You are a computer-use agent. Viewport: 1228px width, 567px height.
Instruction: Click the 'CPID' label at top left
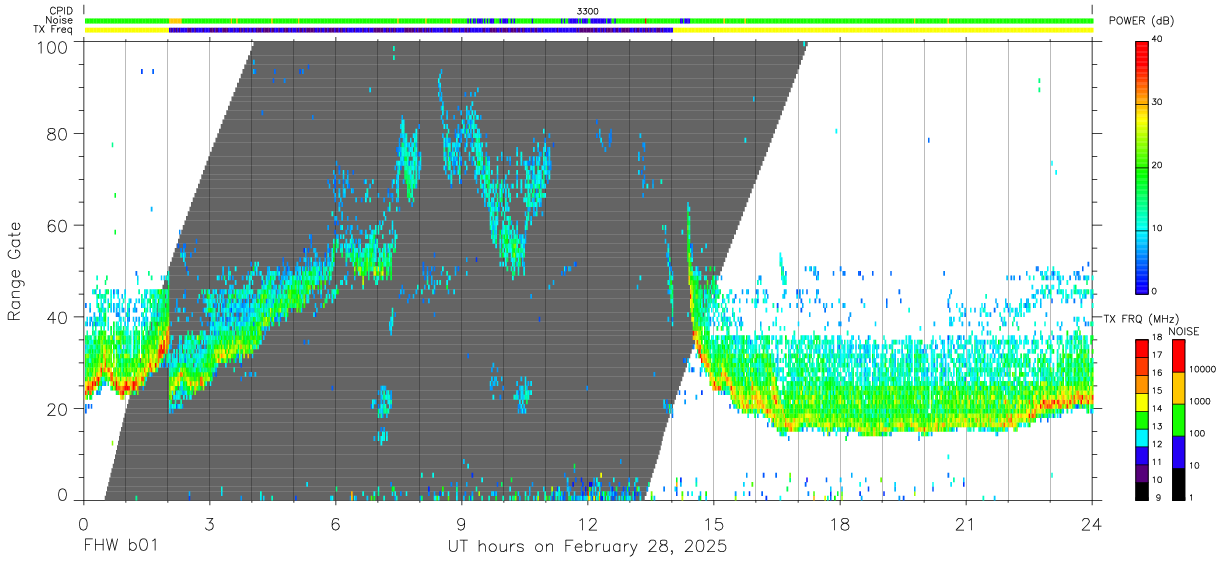pyautogui.click(x=62, y=11)
